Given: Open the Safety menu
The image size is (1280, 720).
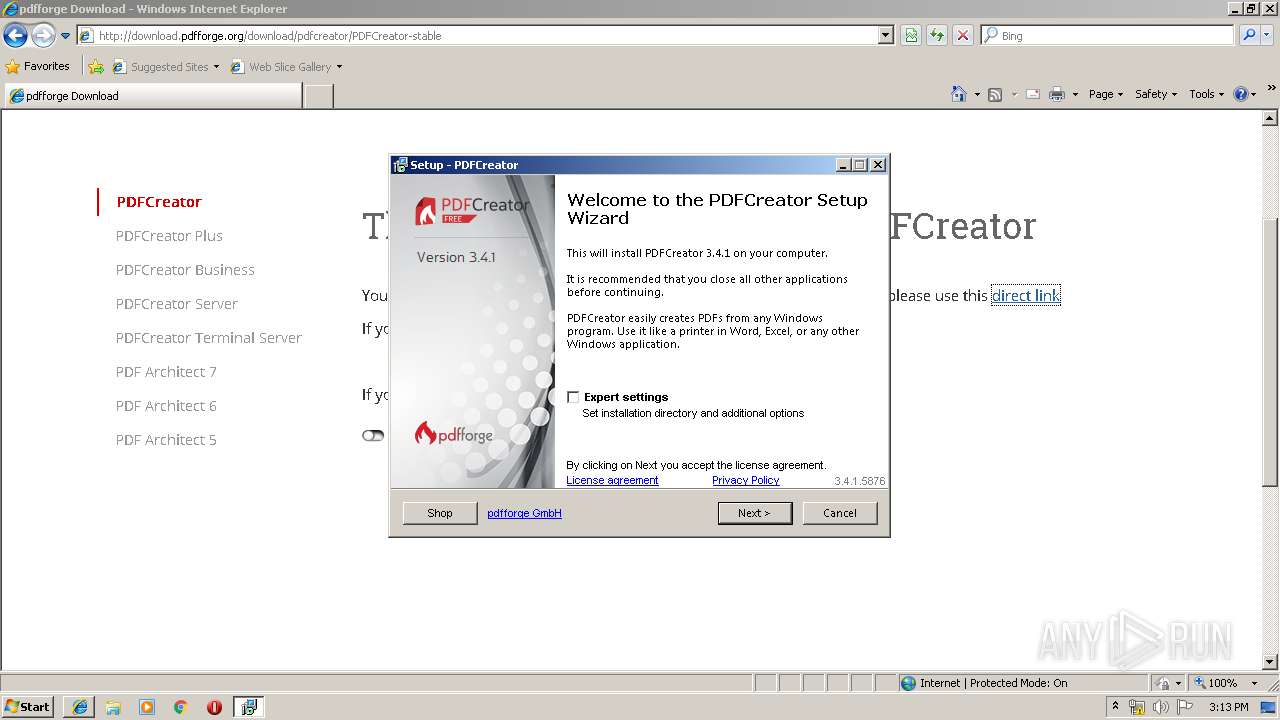Looking at the screenshot, I should tap(1156, 94).
